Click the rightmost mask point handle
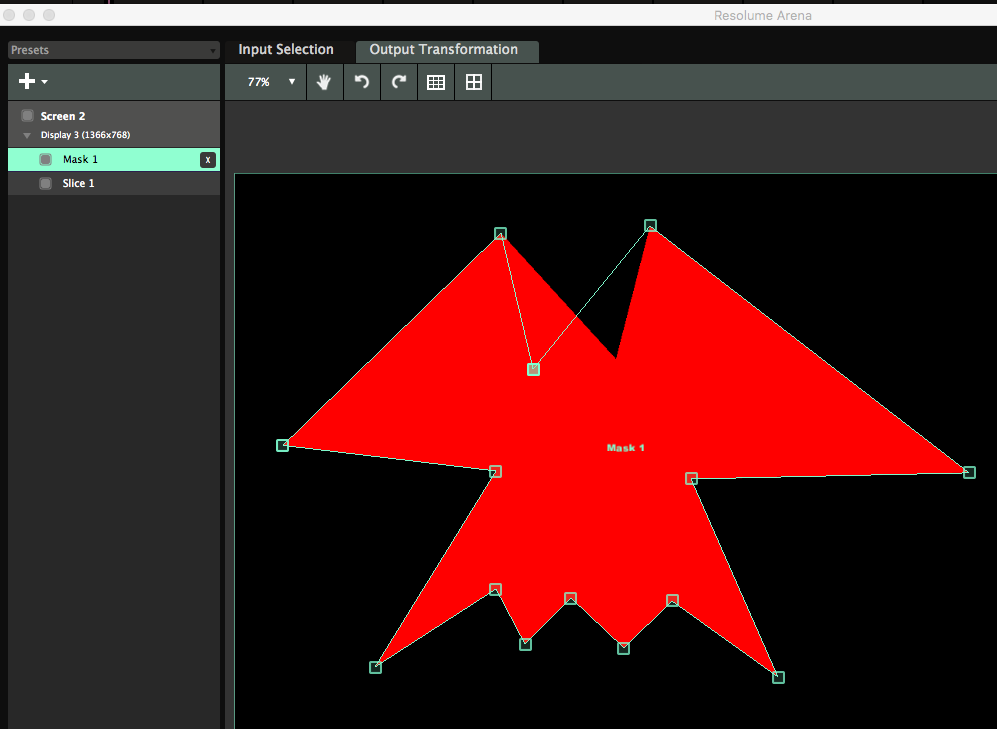The height and width of the screenshot is (729, 997). coord(969,472)
